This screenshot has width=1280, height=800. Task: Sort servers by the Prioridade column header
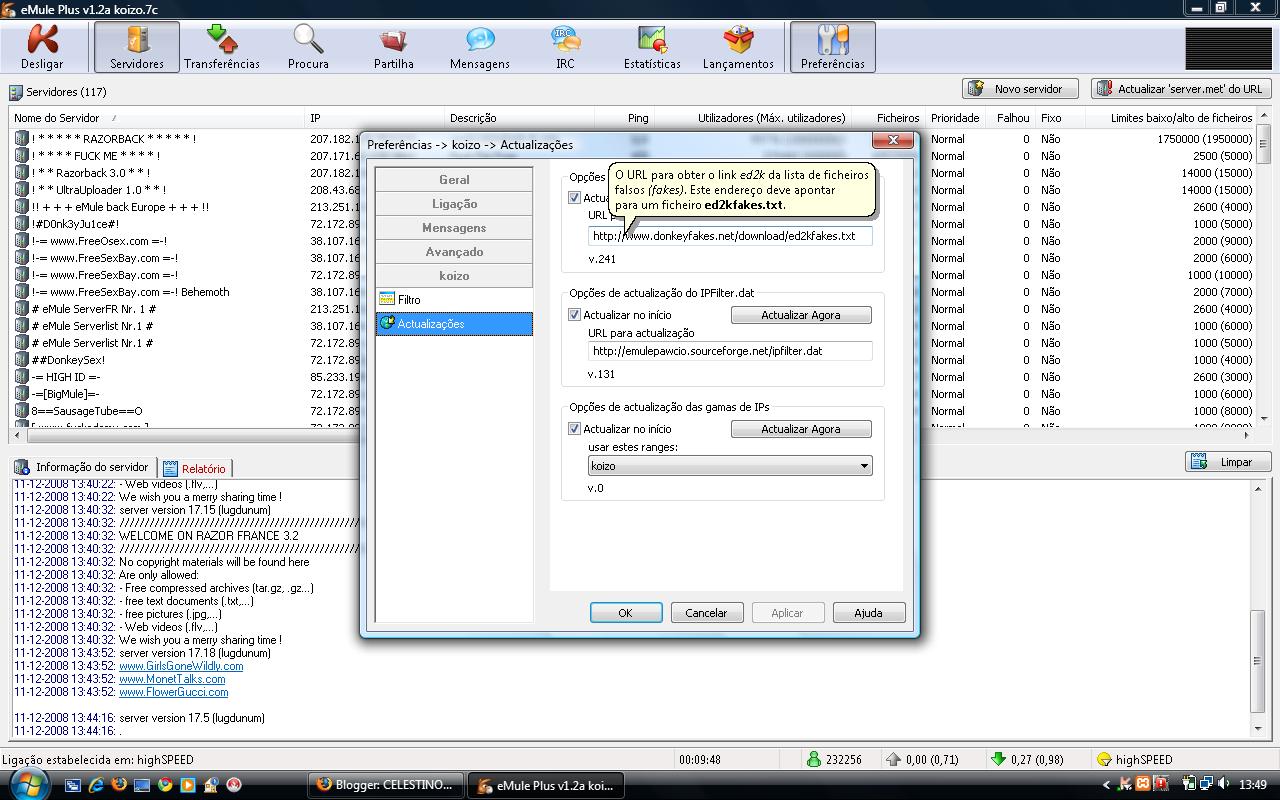(x=955, y=118)
